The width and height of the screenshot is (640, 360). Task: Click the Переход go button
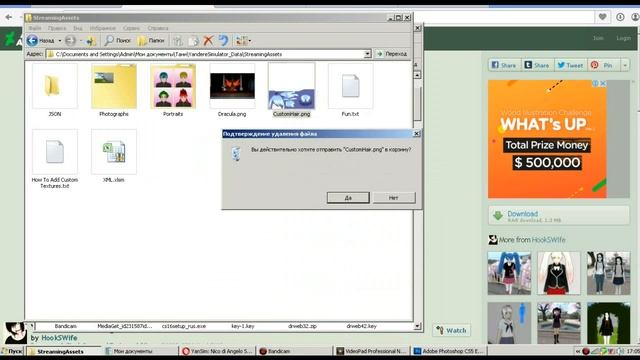click(391, 54)
